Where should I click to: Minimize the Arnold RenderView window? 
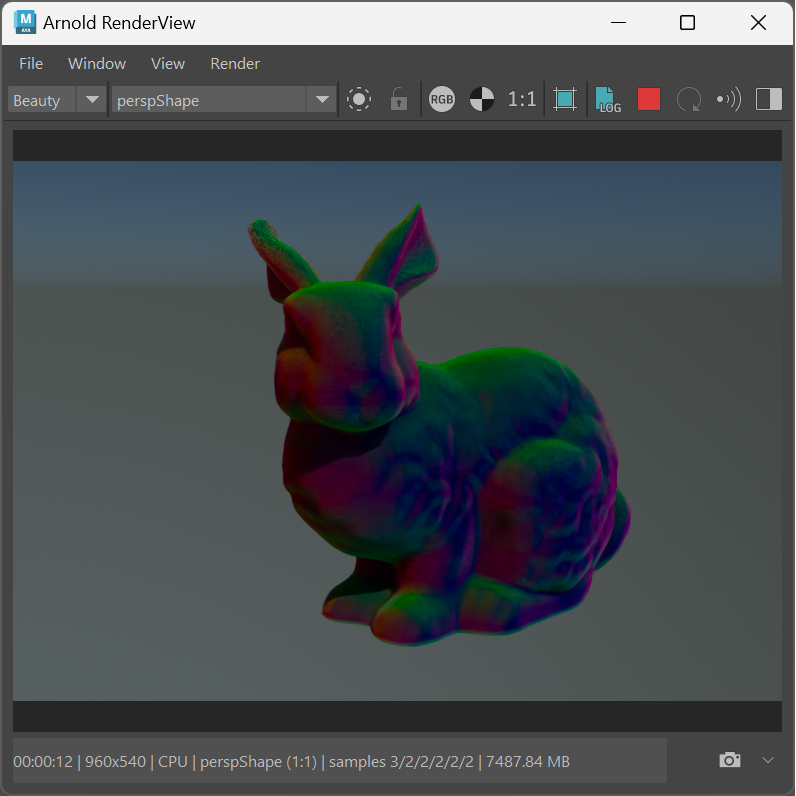tap(618, 22)
